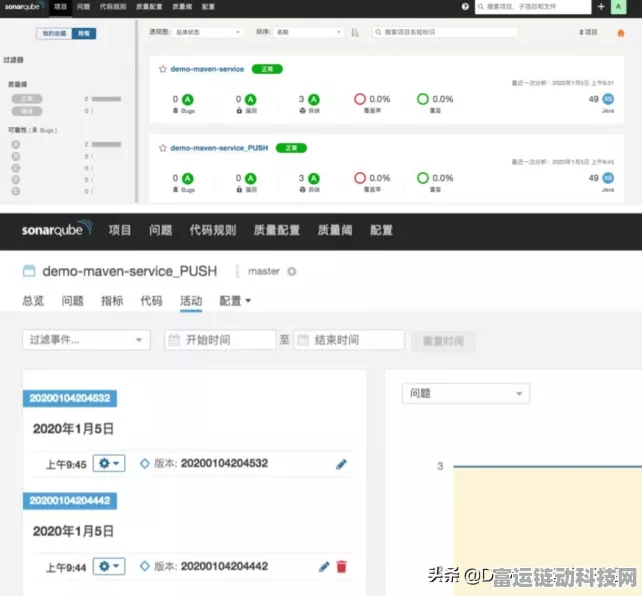Click the red coverage ring on the demo-maven-service card
642x596 pixels.
(x=360, y=99)
